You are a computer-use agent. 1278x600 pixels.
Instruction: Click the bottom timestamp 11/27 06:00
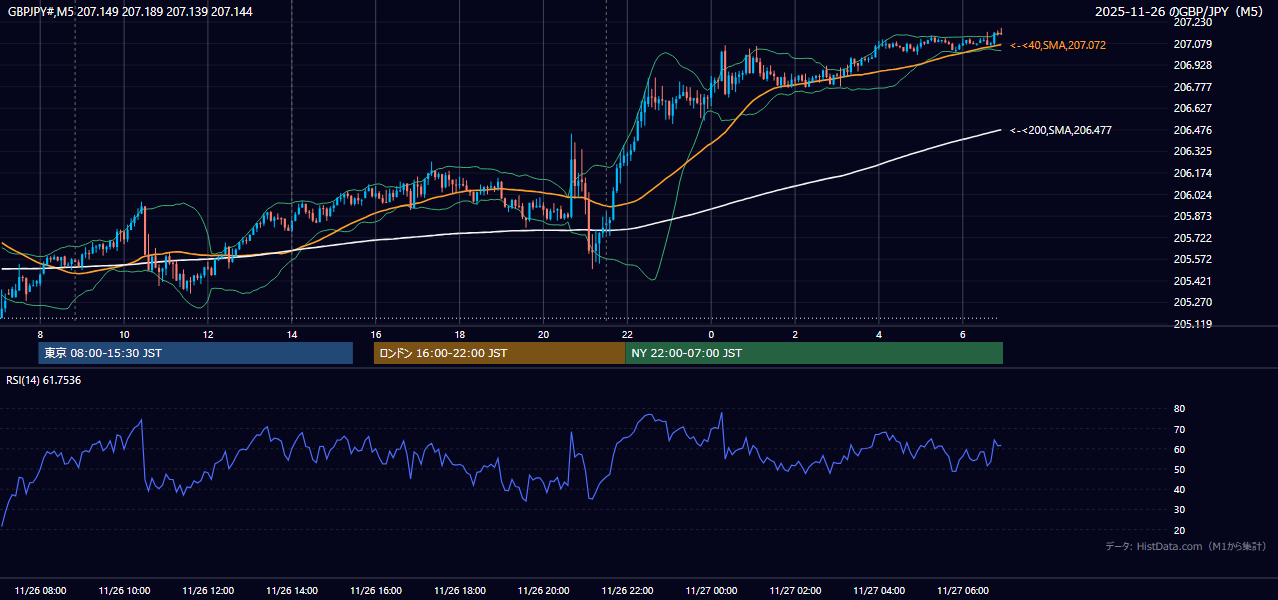coord(963,591)
